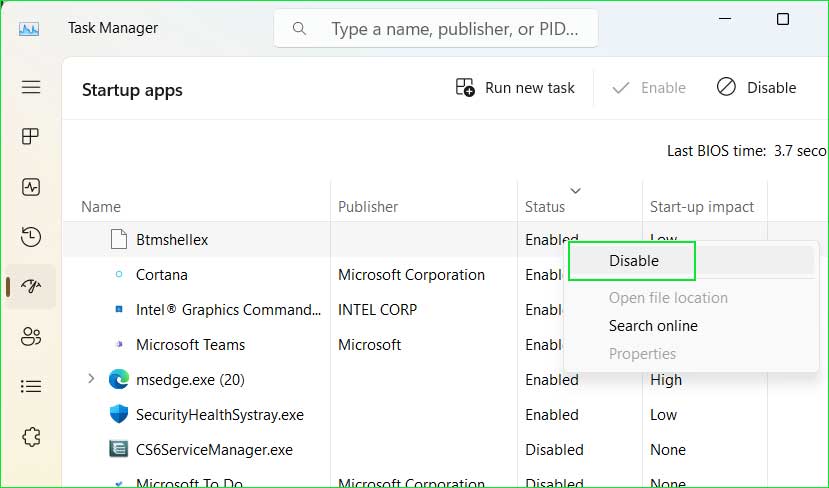Click the Disable toolbar button
Image resolution: width=829 pixels, height=488 pixels.
coord(756,87)
